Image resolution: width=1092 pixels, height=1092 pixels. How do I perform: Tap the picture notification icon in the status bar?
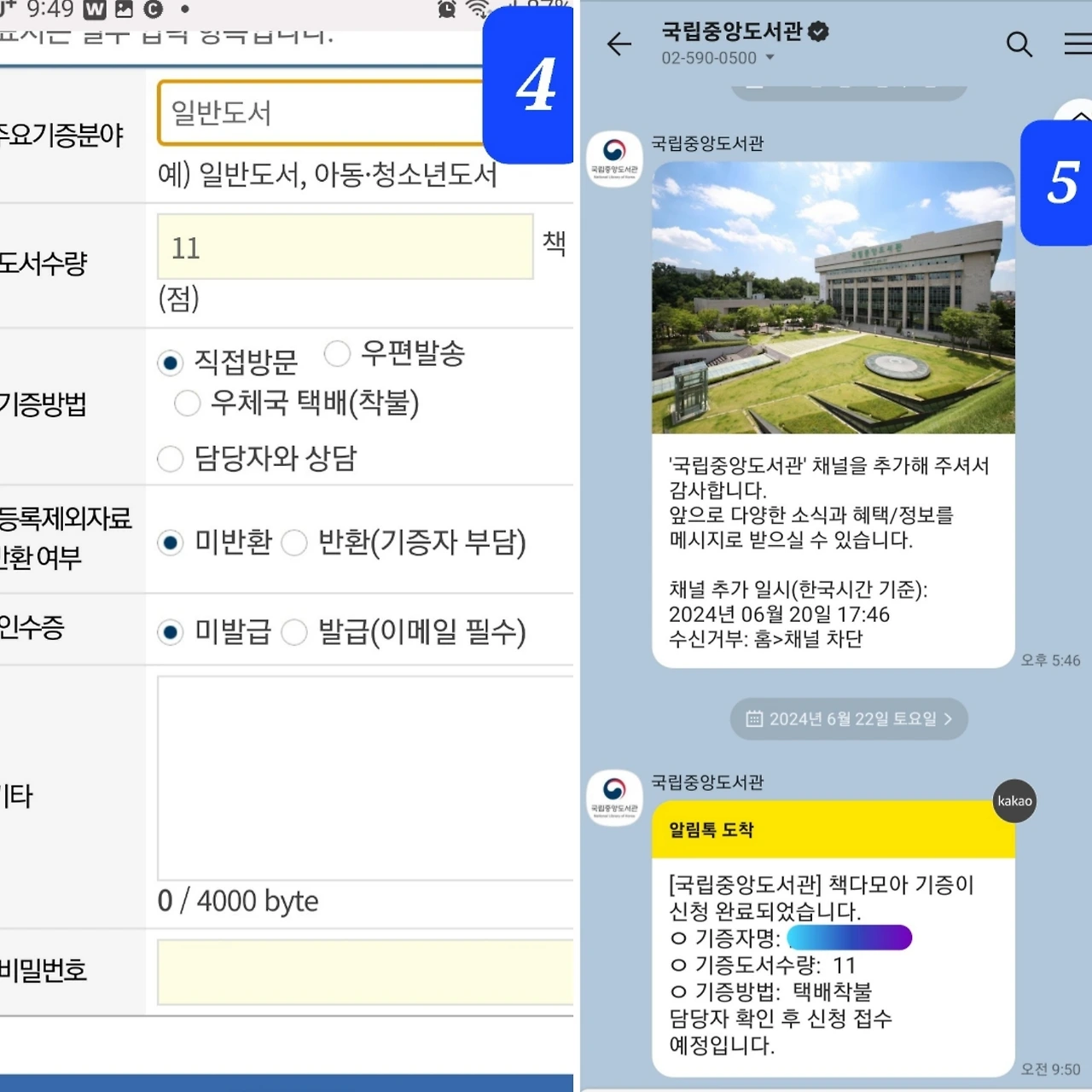tap(125, 10)
